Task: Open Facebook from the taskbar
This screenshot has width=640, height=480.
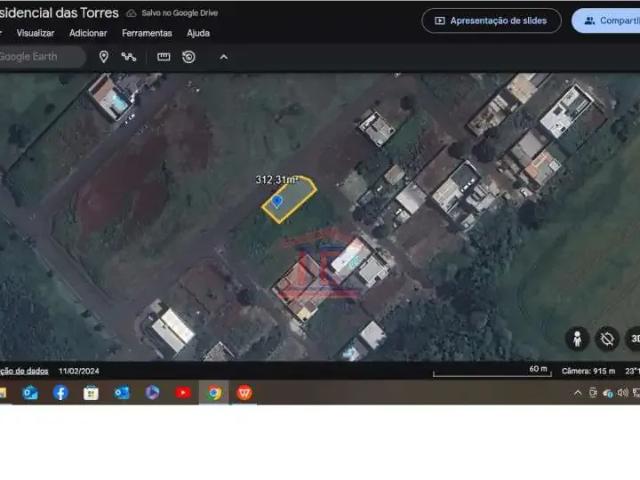Action: [x=60, y=393]
